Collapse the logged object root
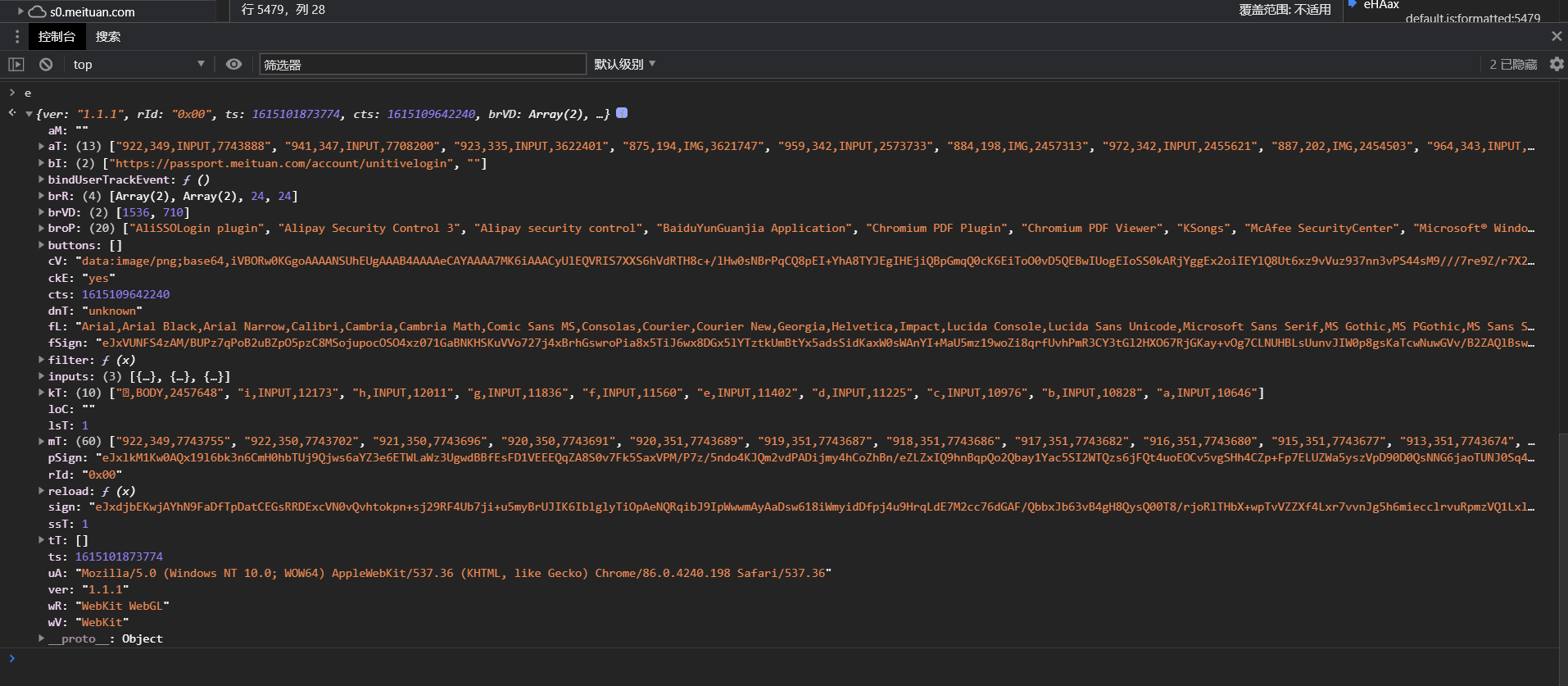 [29, 114]
